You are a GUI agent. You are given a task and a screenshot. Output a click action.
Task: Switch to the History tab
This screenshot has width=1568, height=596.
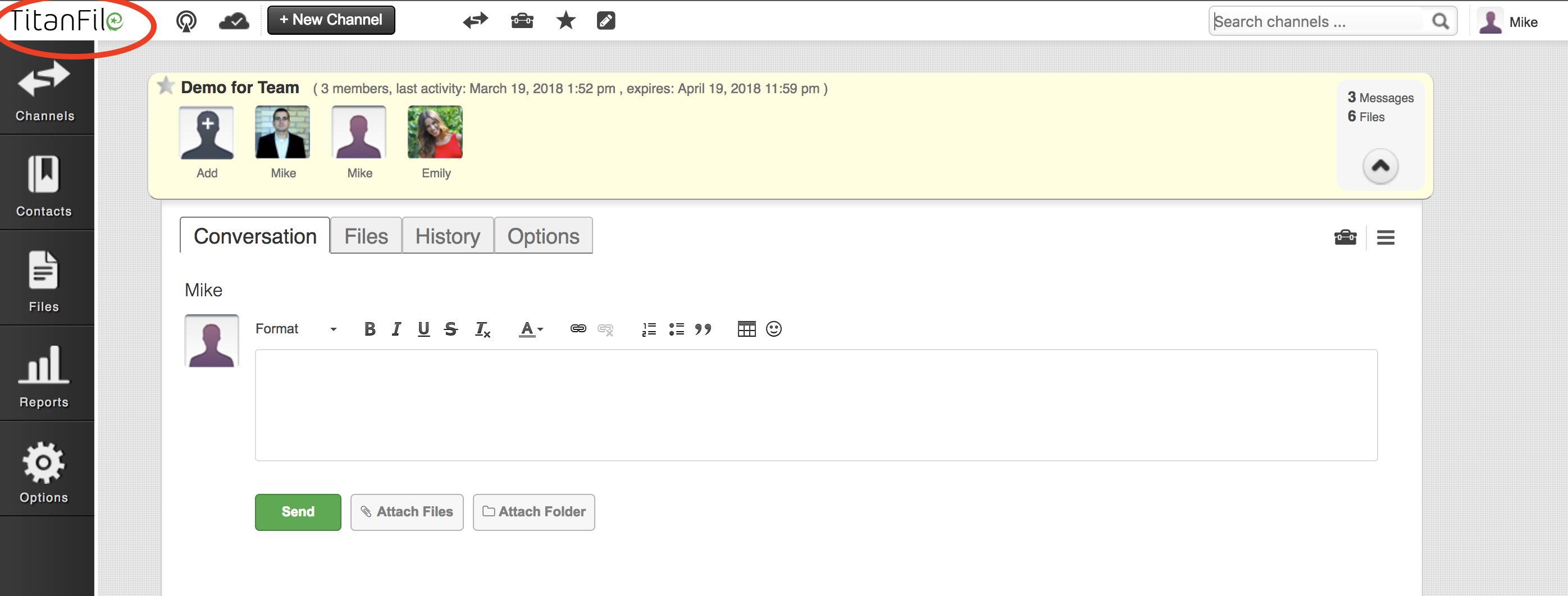[448, 236]
